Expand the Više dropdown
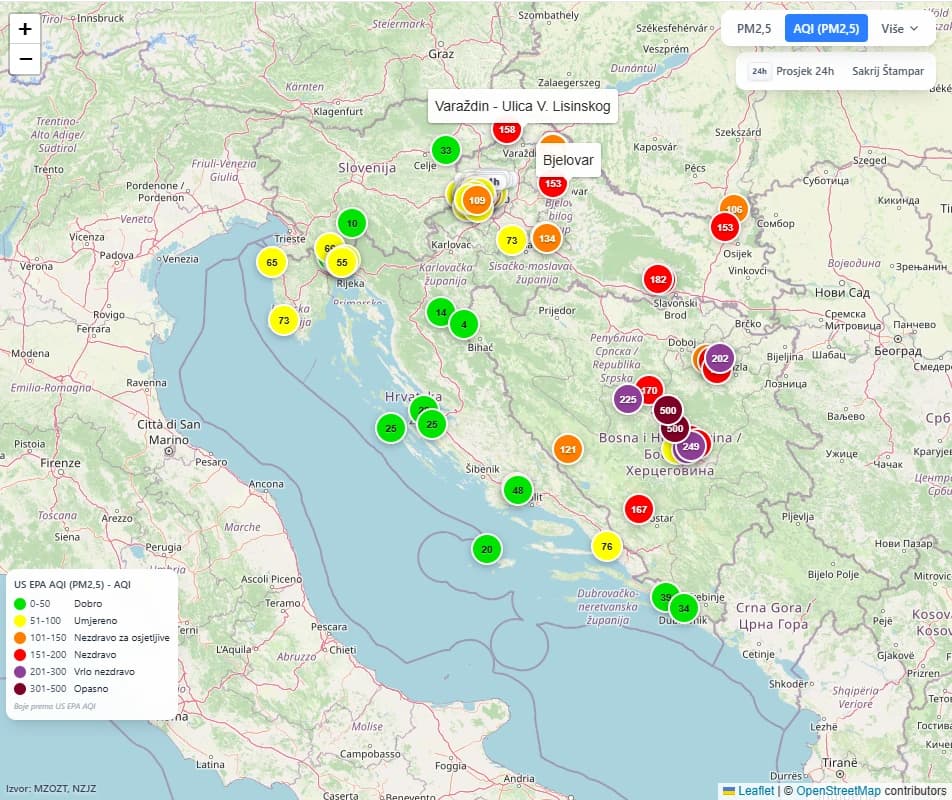 click(898, 29)
